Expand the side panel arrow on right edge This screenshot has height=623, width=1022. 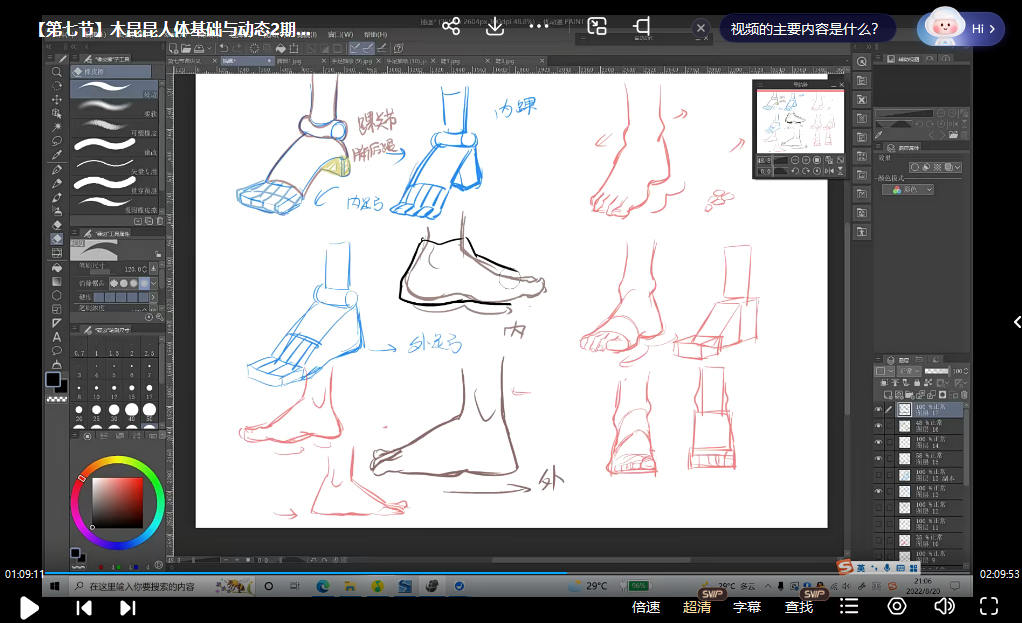coord(1015,322)
